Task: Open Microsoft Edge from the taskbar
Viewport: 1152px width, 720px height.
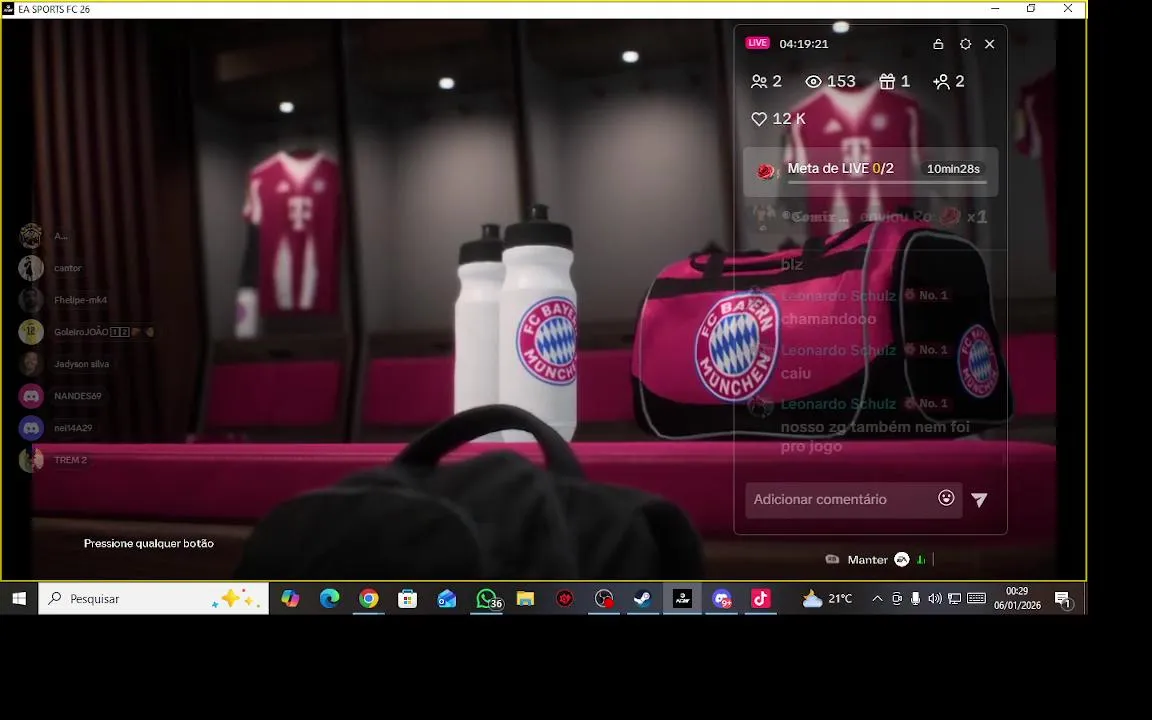Action: [329, 599]
